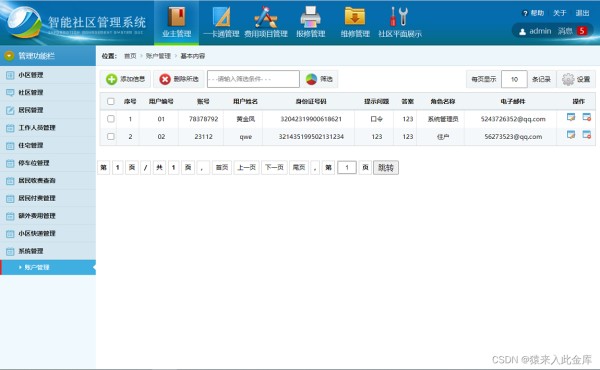Image resolution: width=600 pixels, height=370 pixels.
Task: Click the 身份证号码 column header
Action: [x=311, y=101]
